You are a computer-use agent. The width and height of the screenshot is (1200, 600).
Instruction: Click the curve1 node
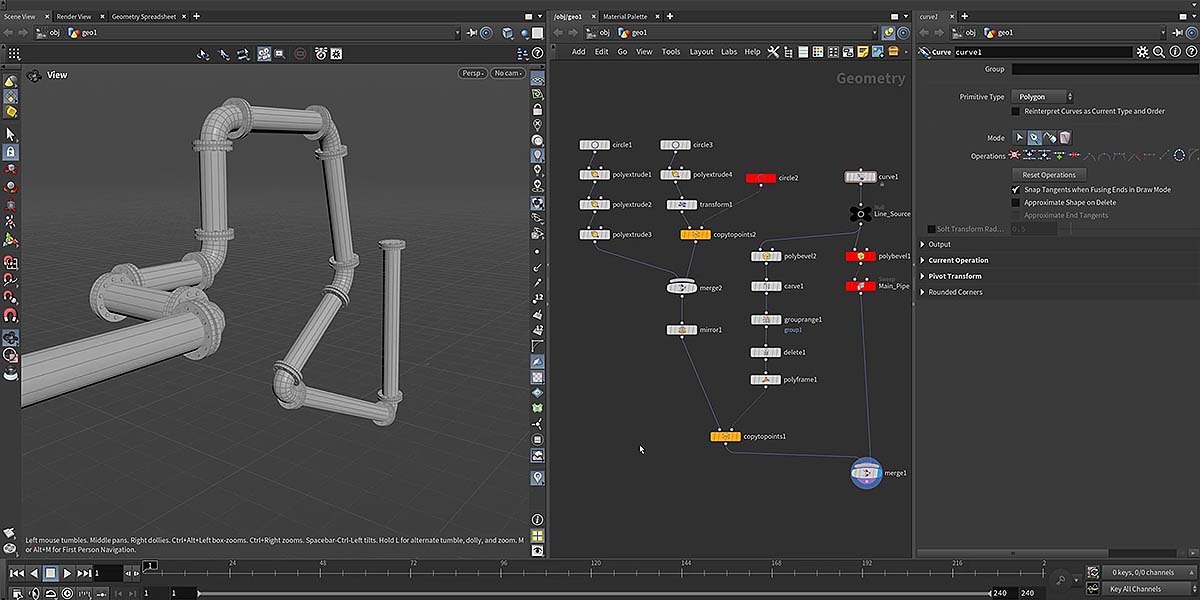point(860,177)
